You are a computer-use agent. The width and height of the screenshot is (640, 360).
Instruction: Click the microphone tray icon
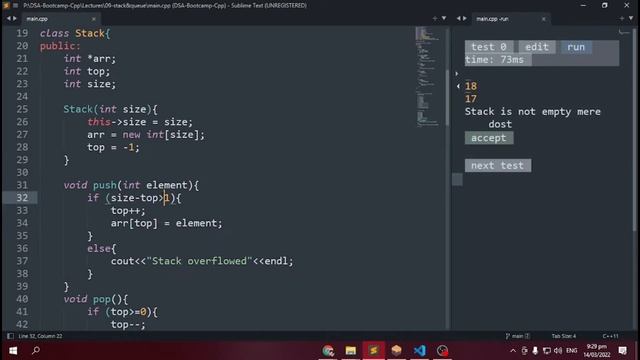[535, 351]
